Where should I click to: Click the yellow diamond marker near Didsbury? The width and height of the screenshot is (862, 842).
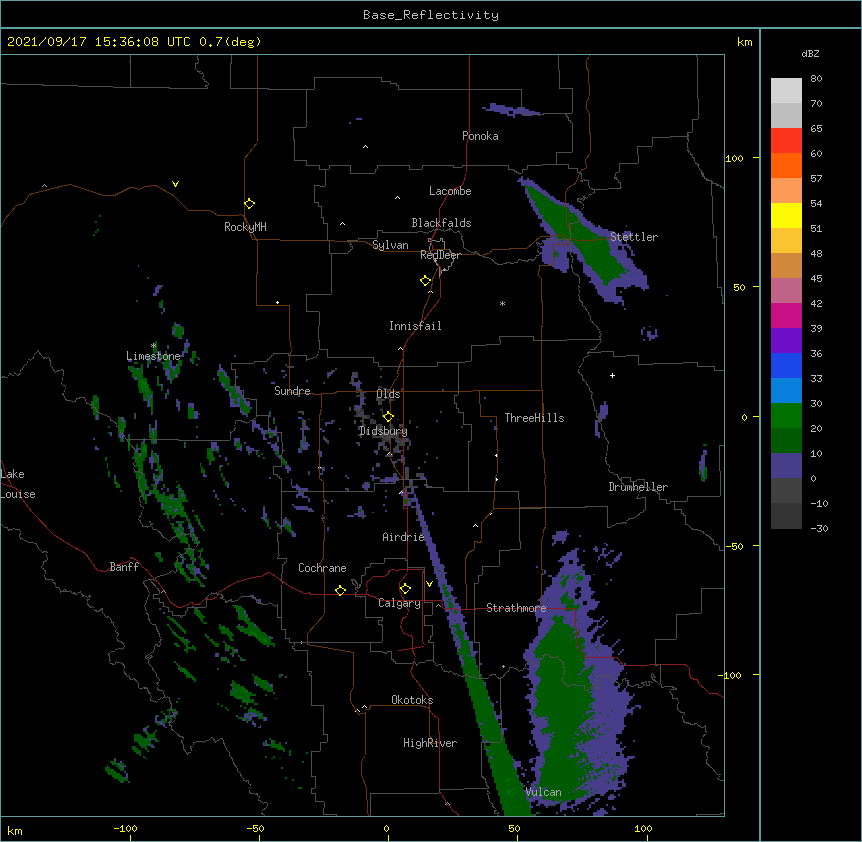388,417
